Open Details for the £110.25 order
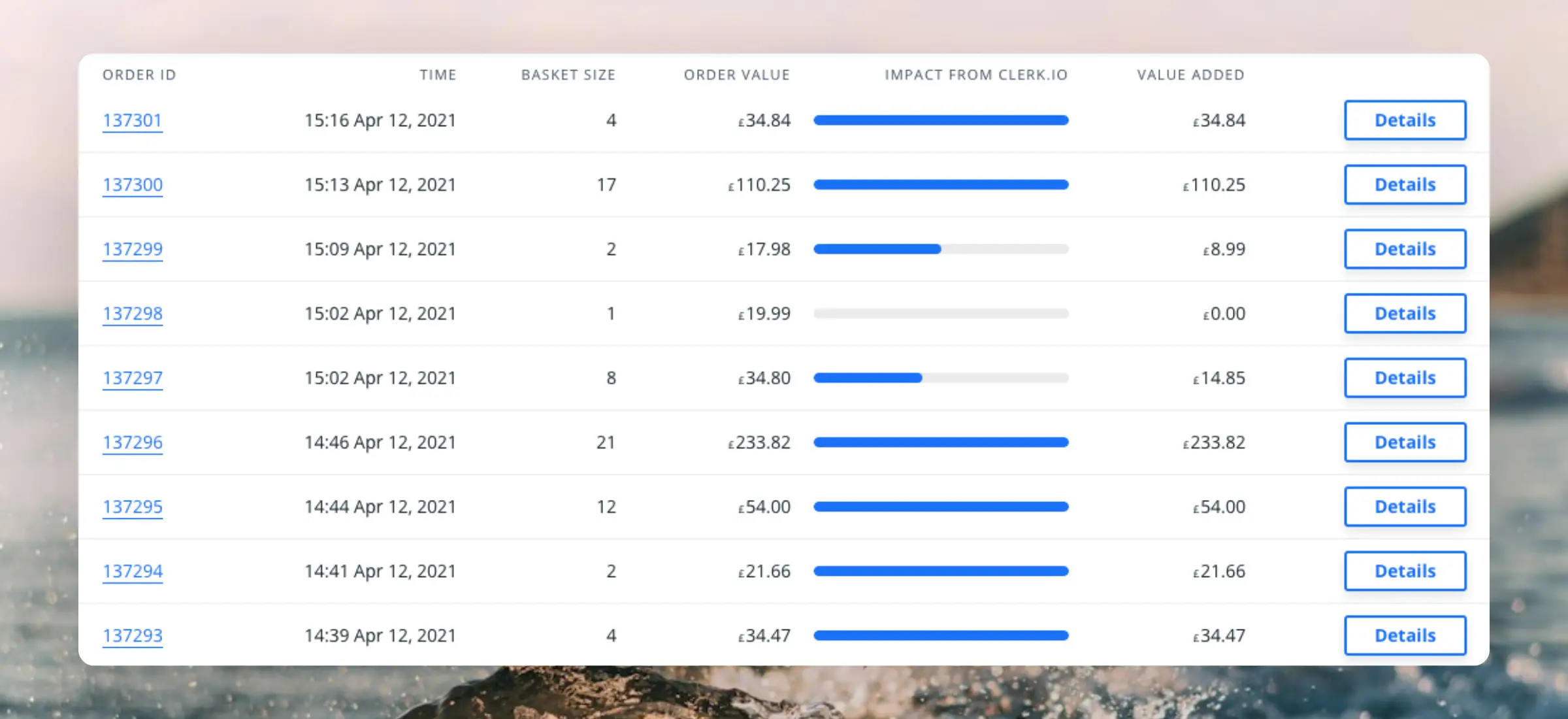Screen dimensions: 1568x719 click(x=1405, y=185)
